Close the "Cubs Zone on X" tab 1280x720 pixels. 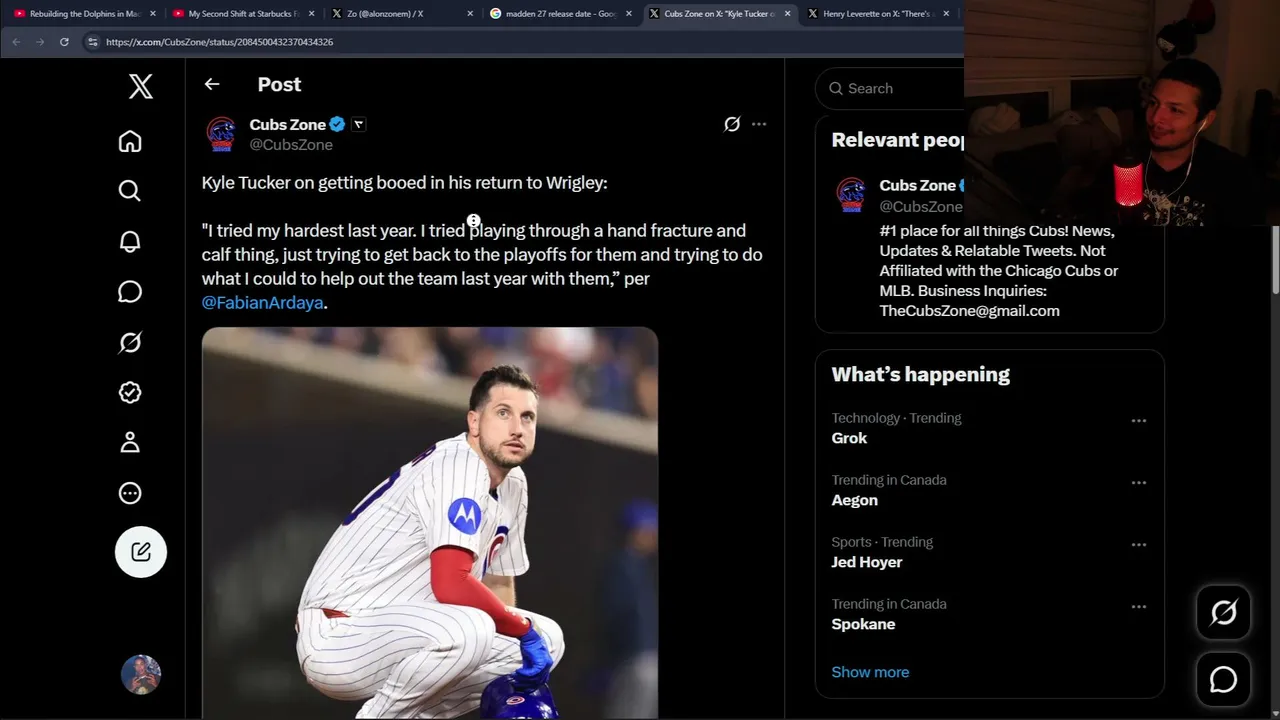pos(788,14)
